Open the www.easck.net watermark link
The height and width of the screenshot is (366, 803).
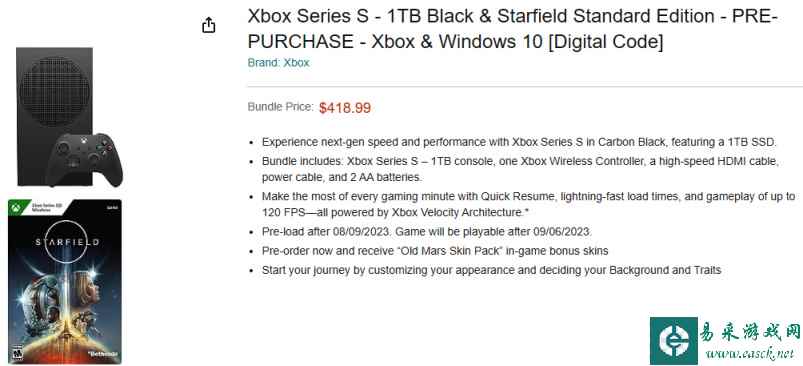(749, 353)
